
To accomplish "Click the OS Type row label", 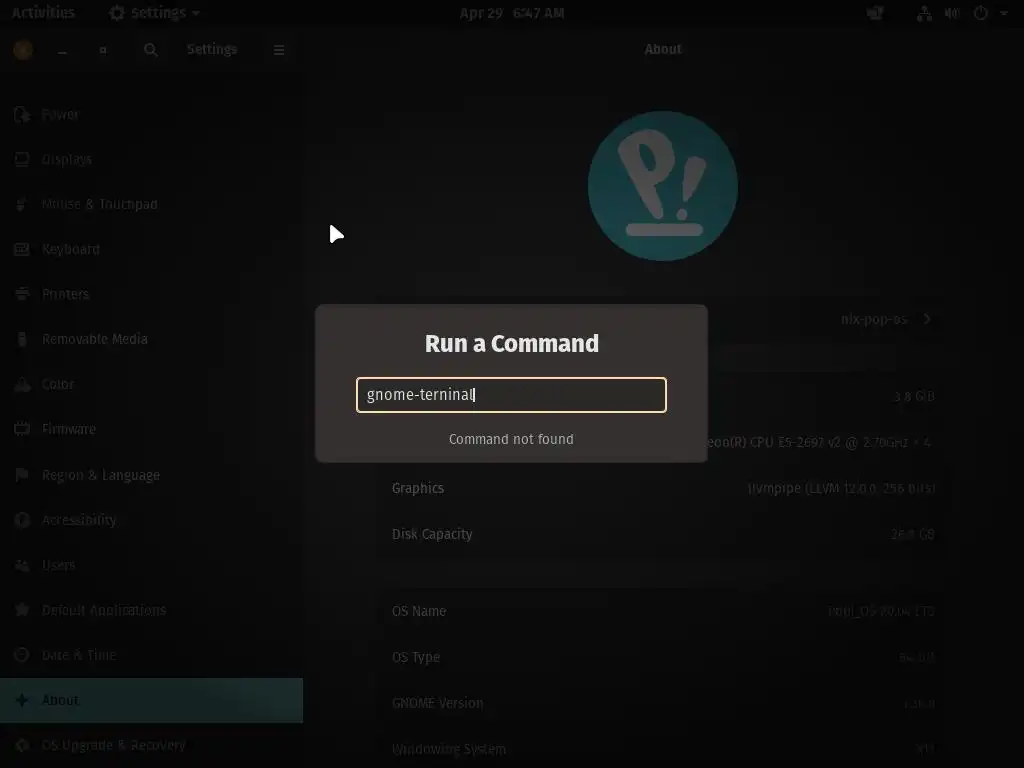I will tap(415, 657).
